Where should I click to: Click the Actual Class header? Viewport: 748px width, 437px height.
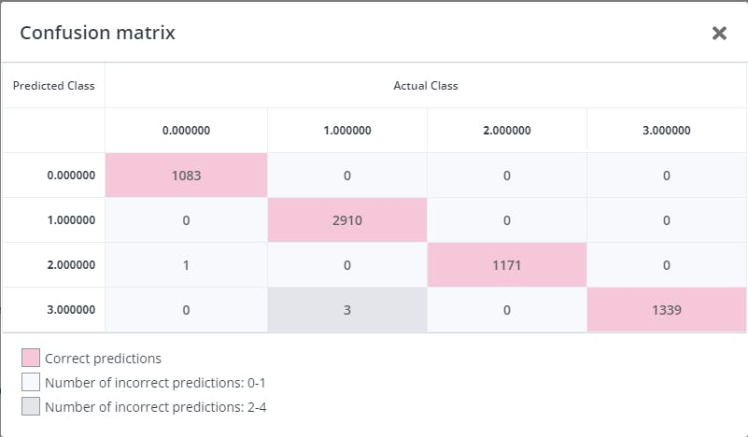tap(425, 86)
